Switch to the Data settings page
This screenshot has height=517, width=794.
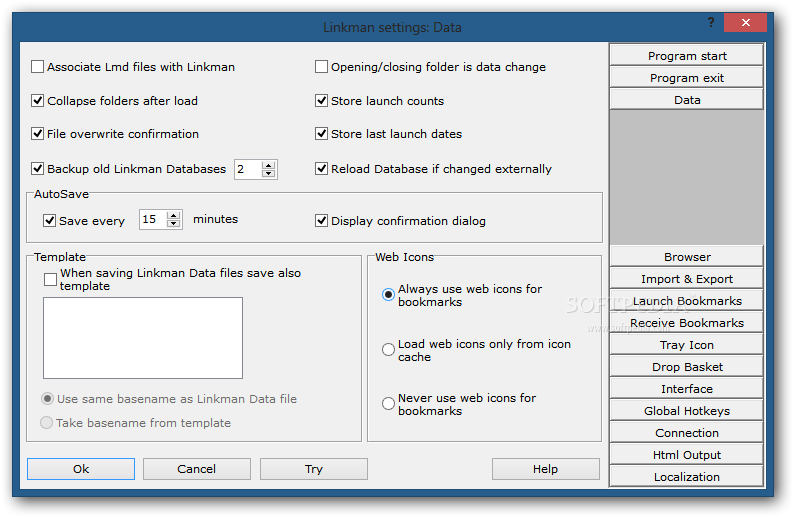click(x=687, y=100)
